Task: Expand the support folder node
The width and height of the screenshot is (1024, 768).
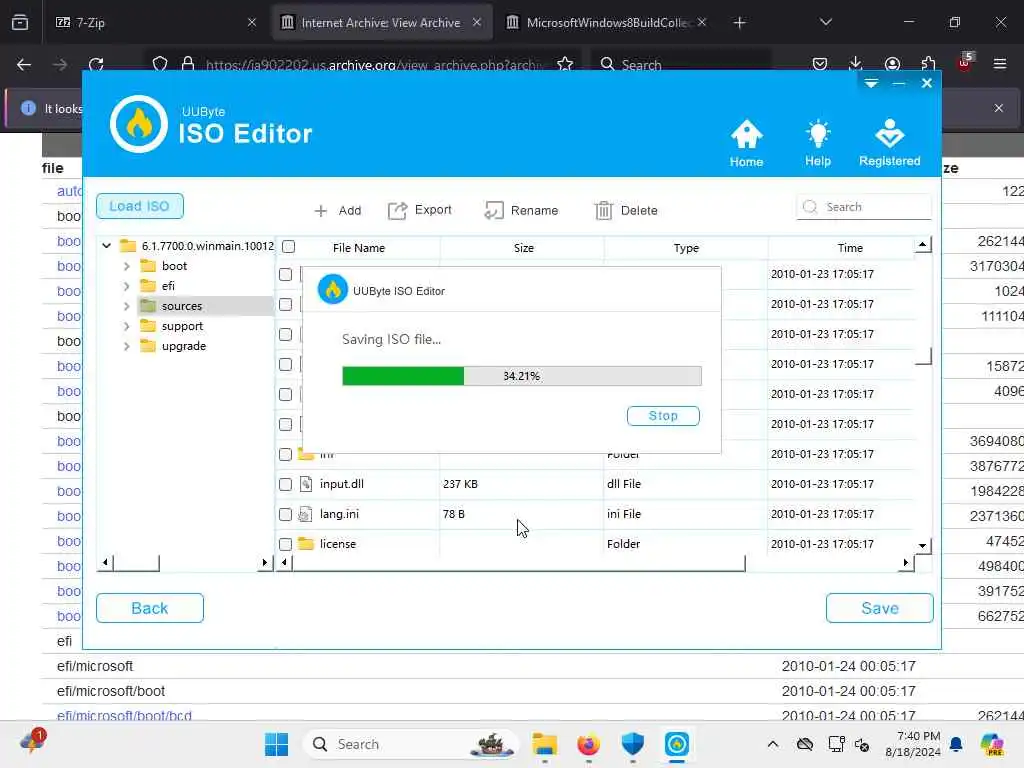Action: (x=127, y=327)
